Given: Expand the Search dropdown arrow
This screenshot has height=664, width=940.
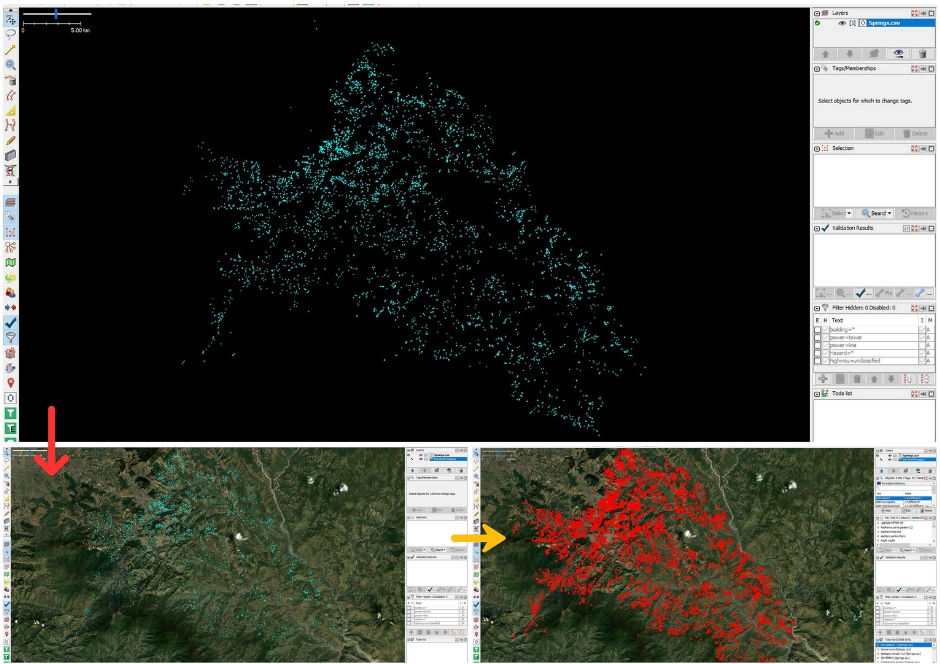Looking at the screenshot, I should (x=890, y=212).
